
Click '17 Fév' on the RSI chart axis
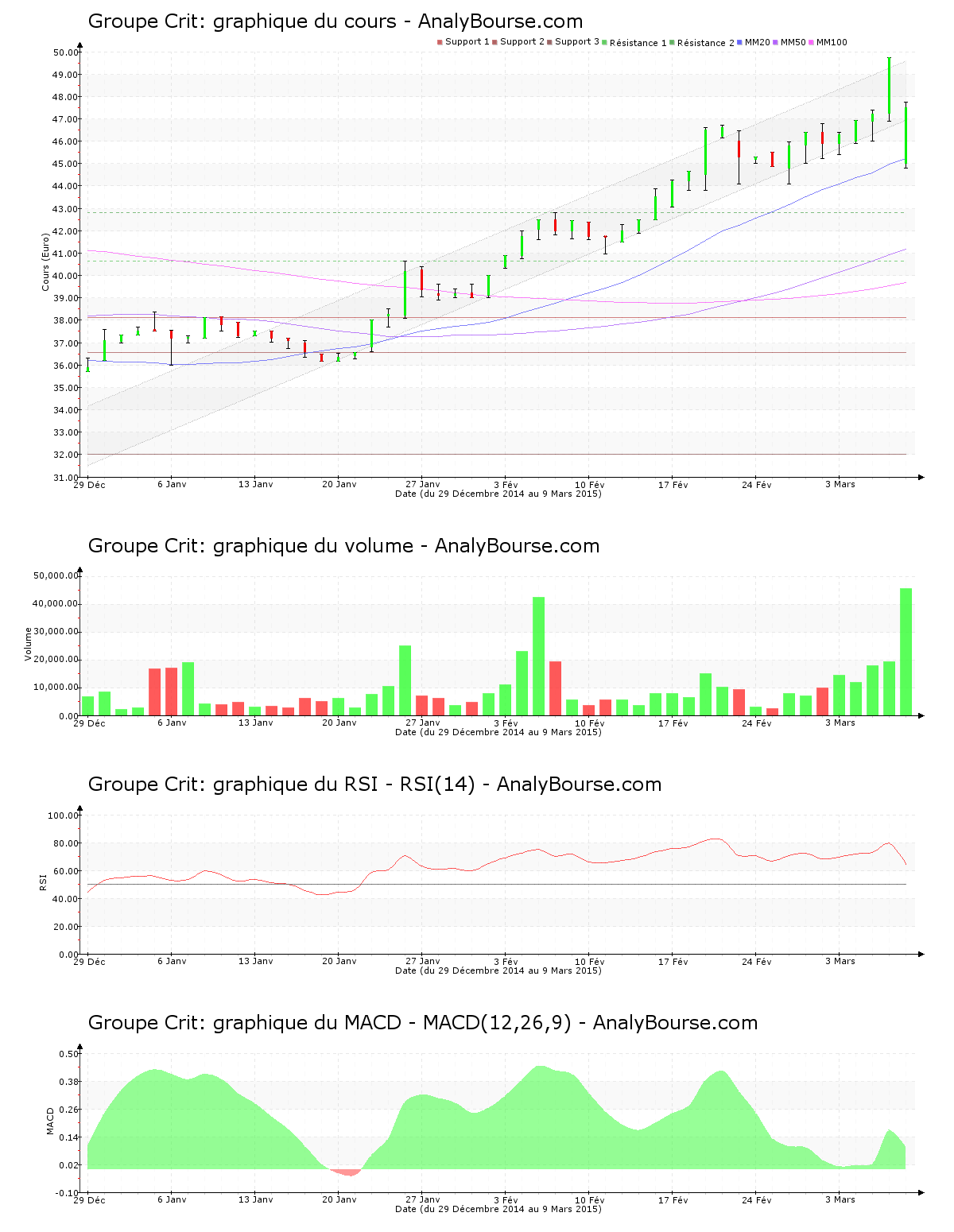[x=673, y=962]
